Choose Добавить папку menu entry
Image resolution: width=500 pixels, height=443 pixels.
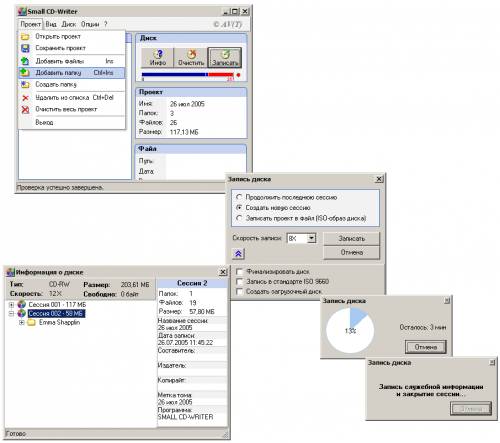click(72, 73)
